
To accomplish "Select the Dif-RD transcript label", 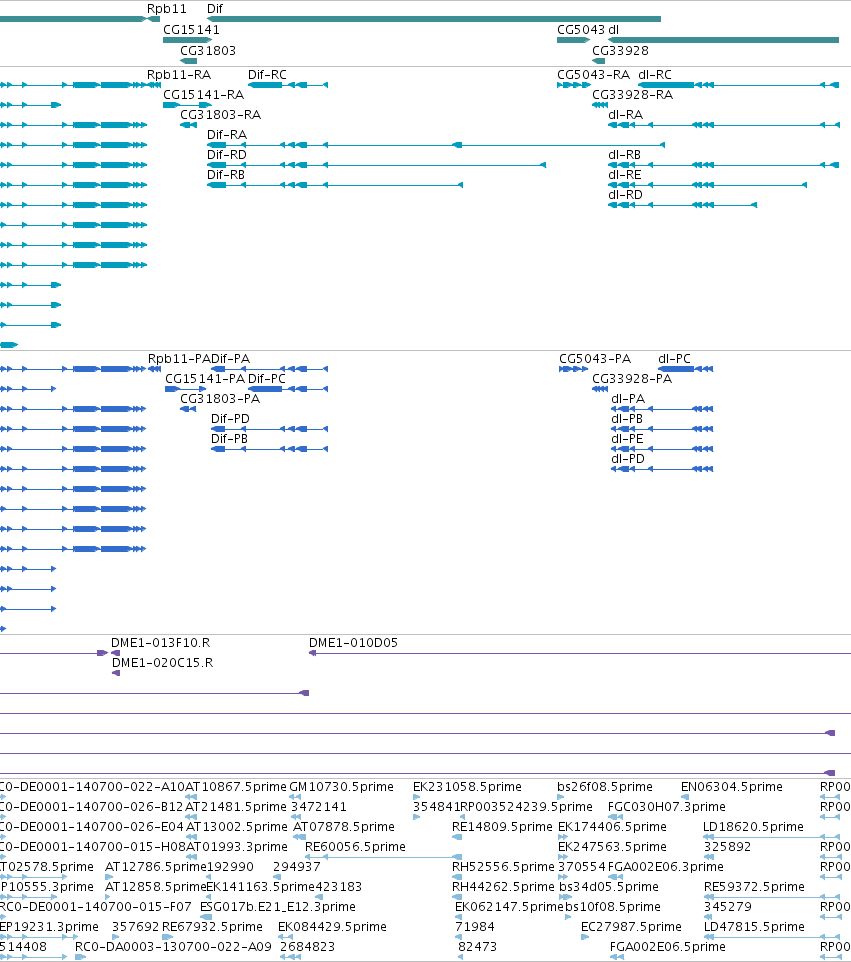I will [226, 155].
